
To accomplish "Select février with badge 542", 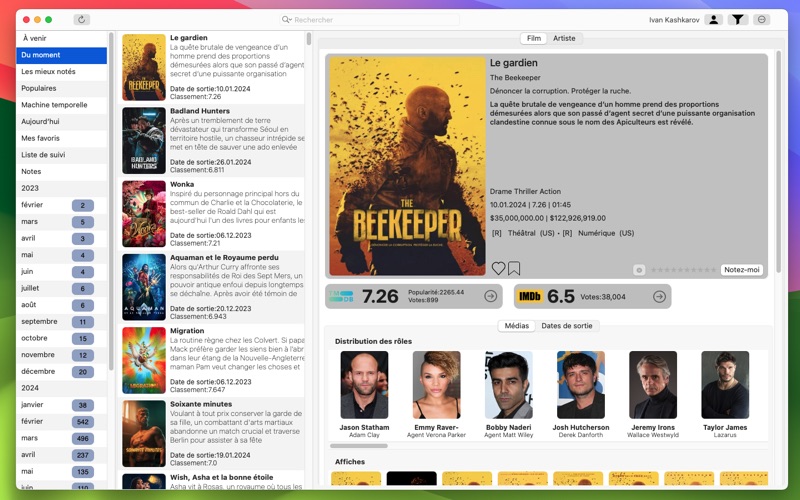I will coord(61,421).
